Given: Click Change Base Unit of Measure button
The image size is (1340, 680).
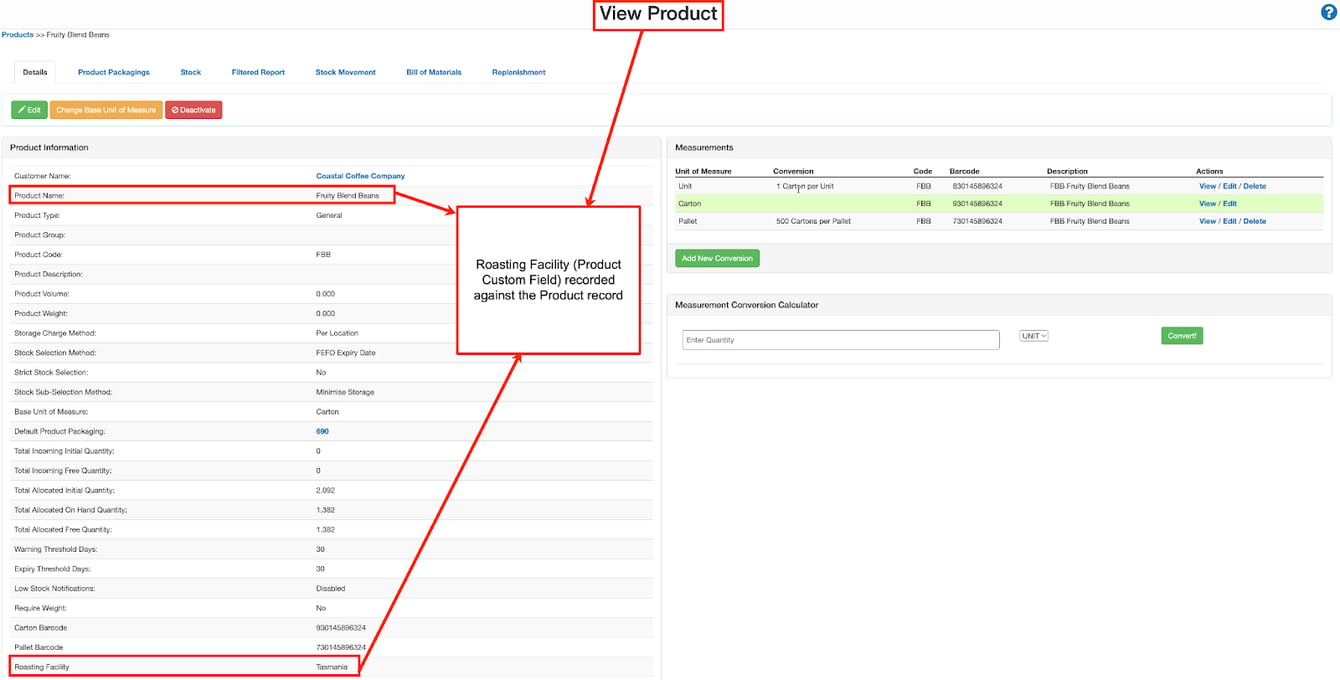Looking at the screenshot, I should pyautogui.click(x=106, y=110).
